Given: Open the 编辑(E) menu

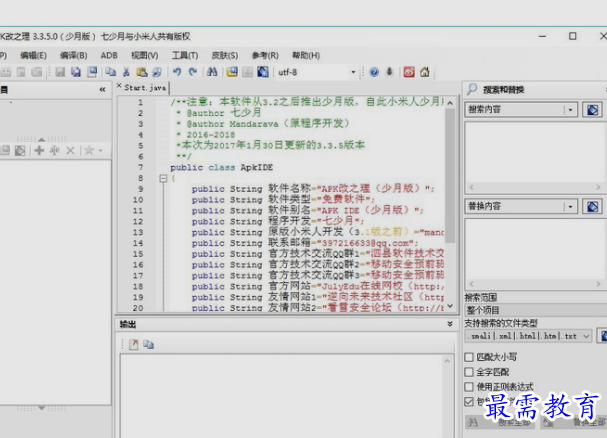Looking at the screenshot, I should pyautogui.click(x=33, y=55).
